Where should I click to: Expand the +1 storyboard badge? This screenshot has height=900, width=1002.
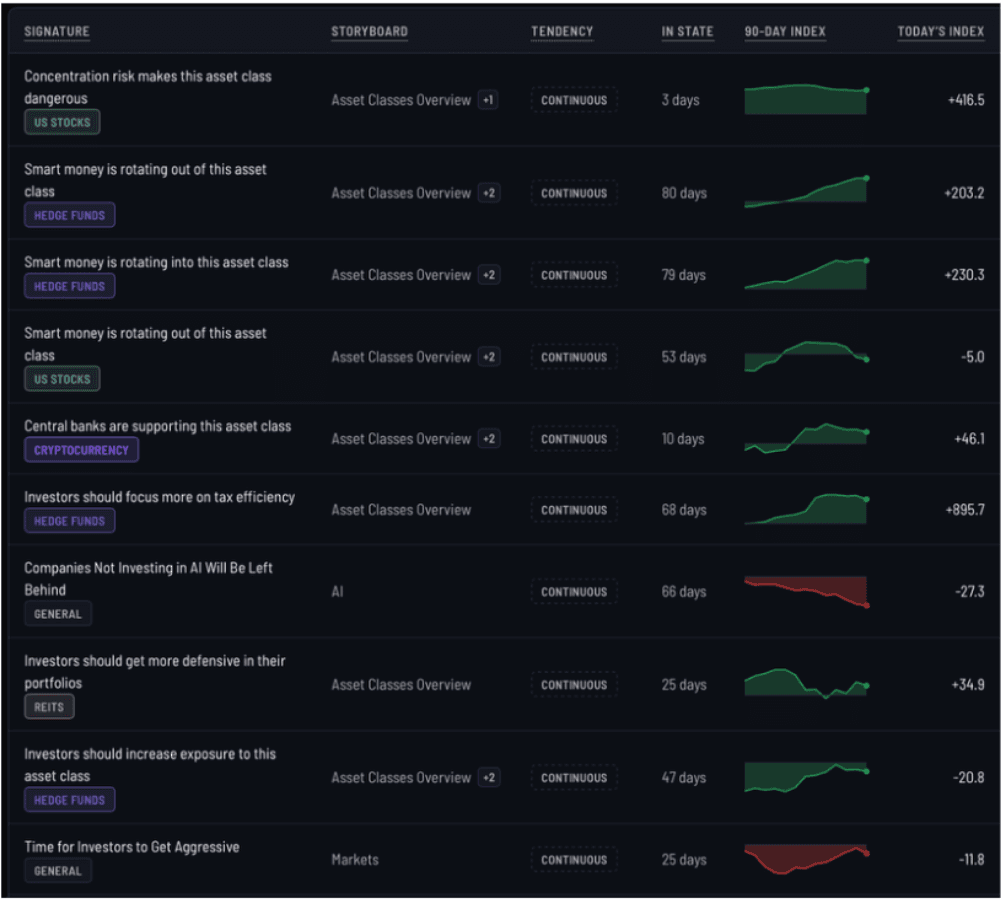(488, 100)
